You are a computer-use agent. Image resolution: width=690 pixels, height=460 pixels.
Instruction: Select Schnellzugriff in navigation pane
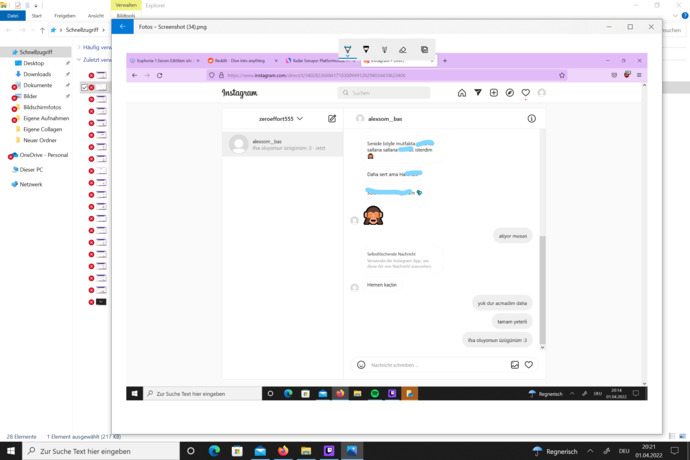(36, 52)
